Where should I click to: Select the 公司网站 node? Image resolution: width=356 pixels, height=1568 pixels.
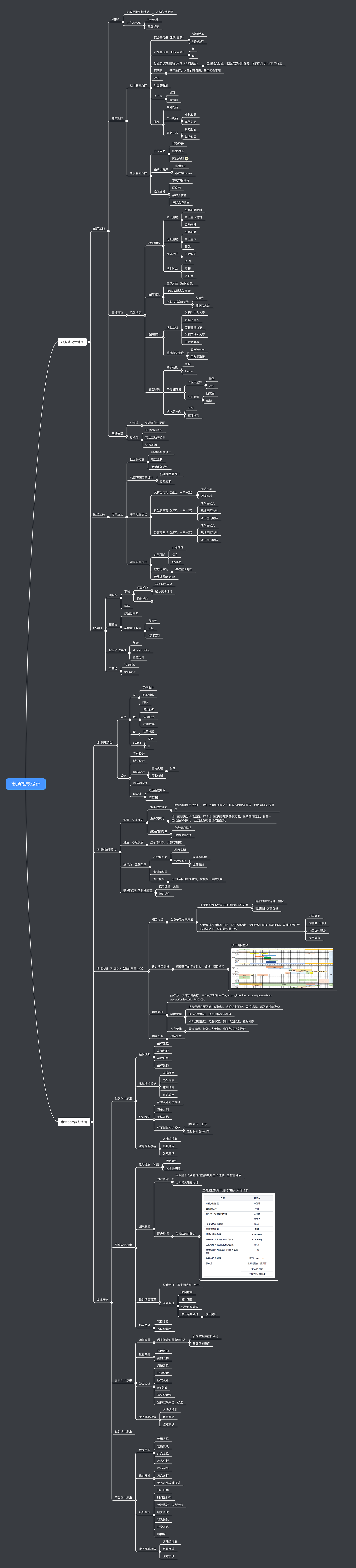pyautogui.click(x=159, y=152)
